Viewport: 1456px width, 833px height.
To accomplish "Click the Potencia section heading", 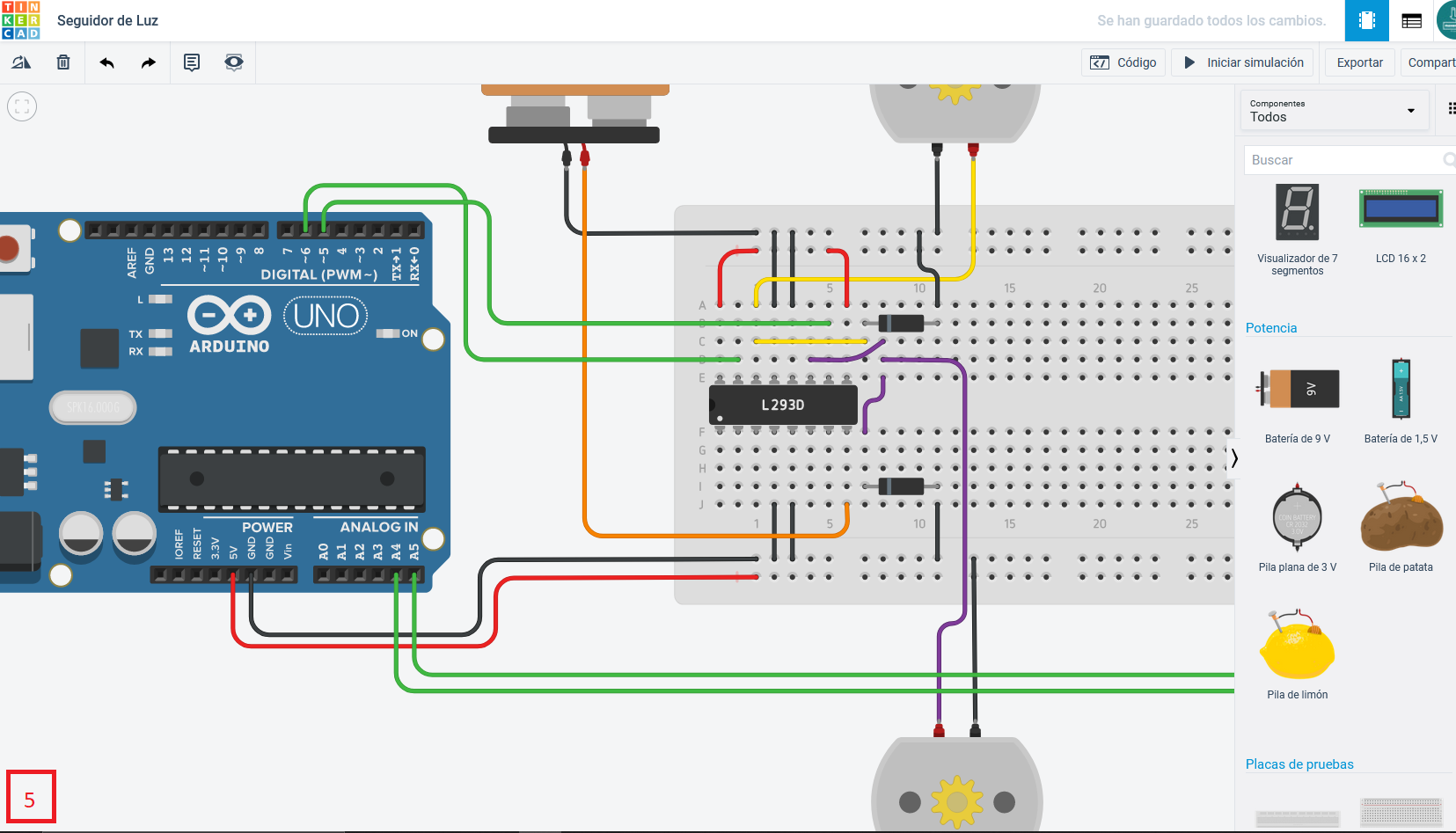I will (x=1271, y=328).
